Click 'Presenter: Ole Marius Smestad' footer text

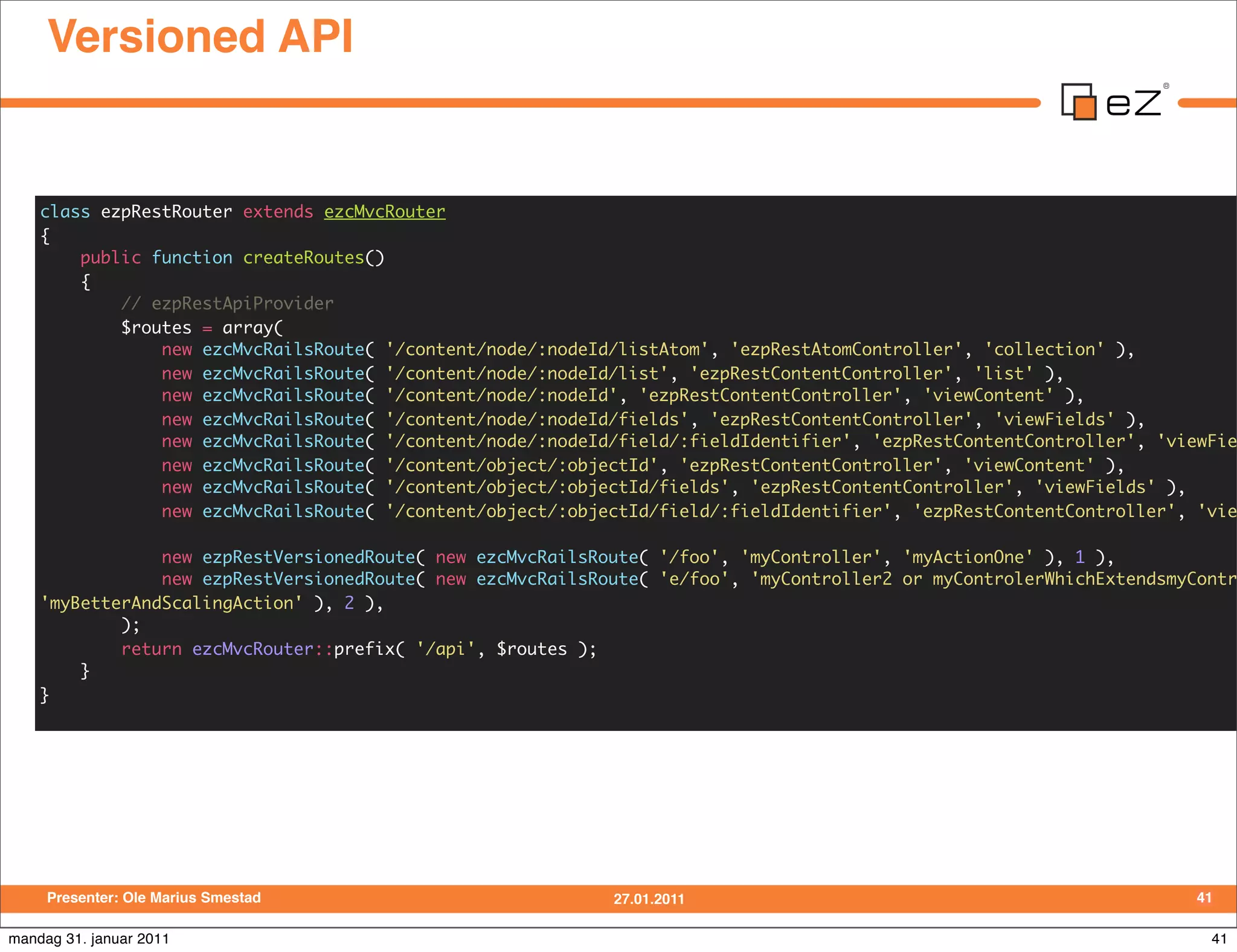click(154, 898)
